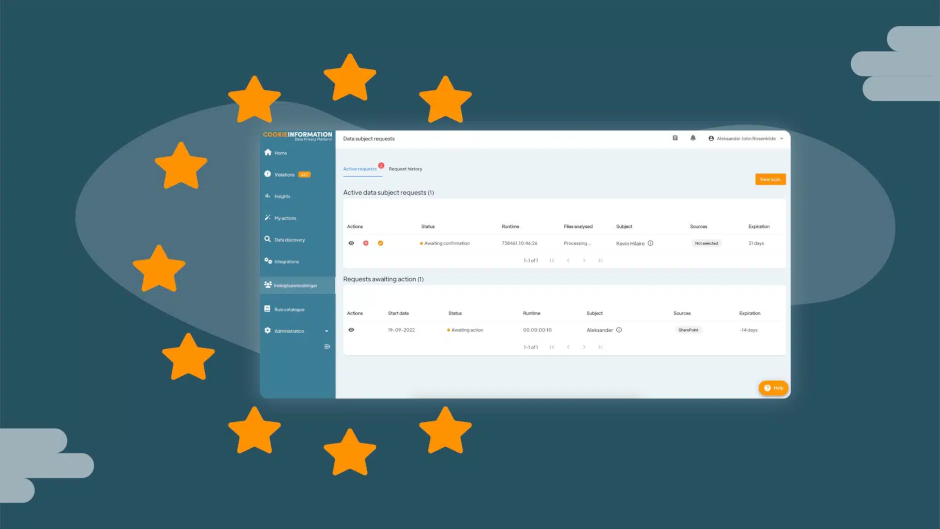The height and width of the screenshot is (529, 940).
Task: Open the Help button
Action: (773, 388)
